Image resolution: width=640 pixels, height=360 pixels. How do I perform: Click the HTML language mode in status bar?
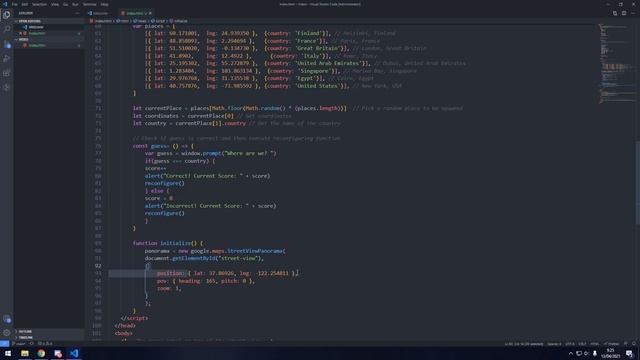595,344
